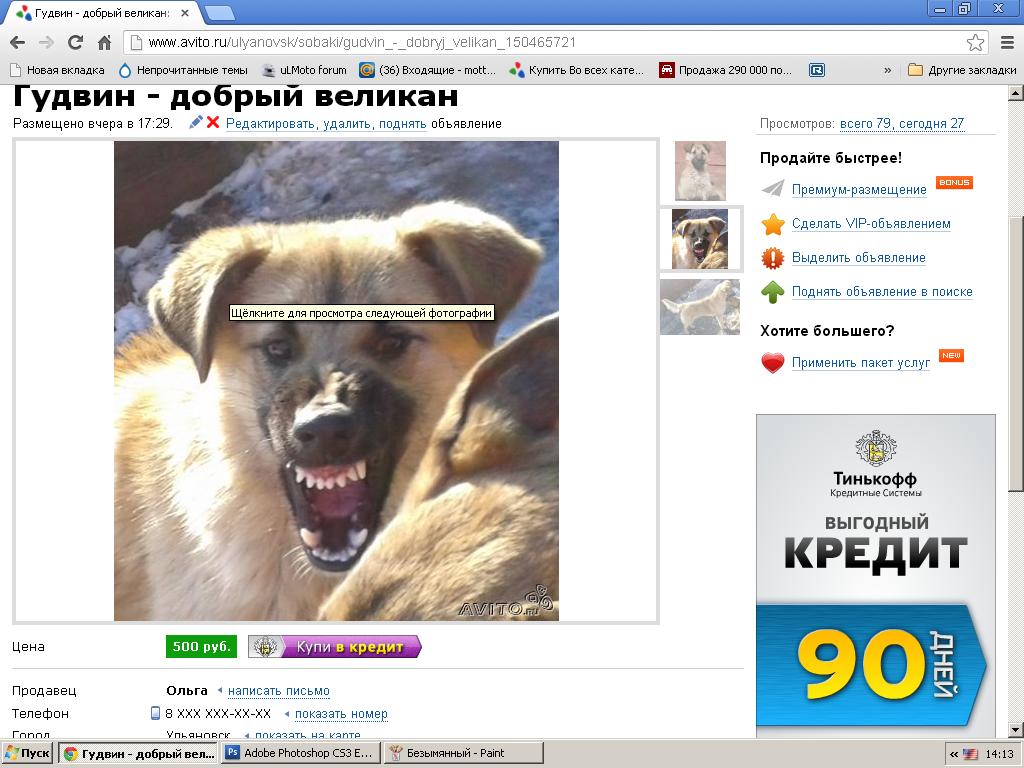Open the Chrome menu icon
1024x768 pixels.
pos(1007,43)
